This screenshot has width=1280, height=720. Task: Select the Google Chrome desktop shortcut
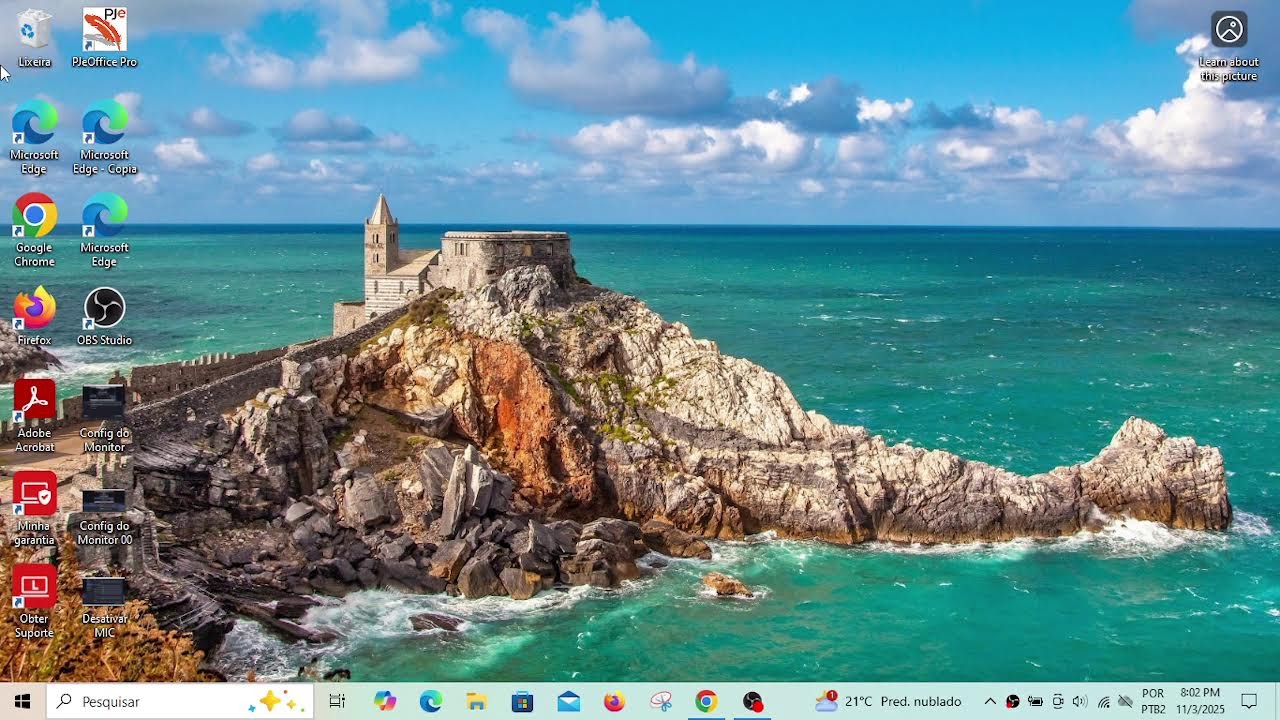point(34,230)
